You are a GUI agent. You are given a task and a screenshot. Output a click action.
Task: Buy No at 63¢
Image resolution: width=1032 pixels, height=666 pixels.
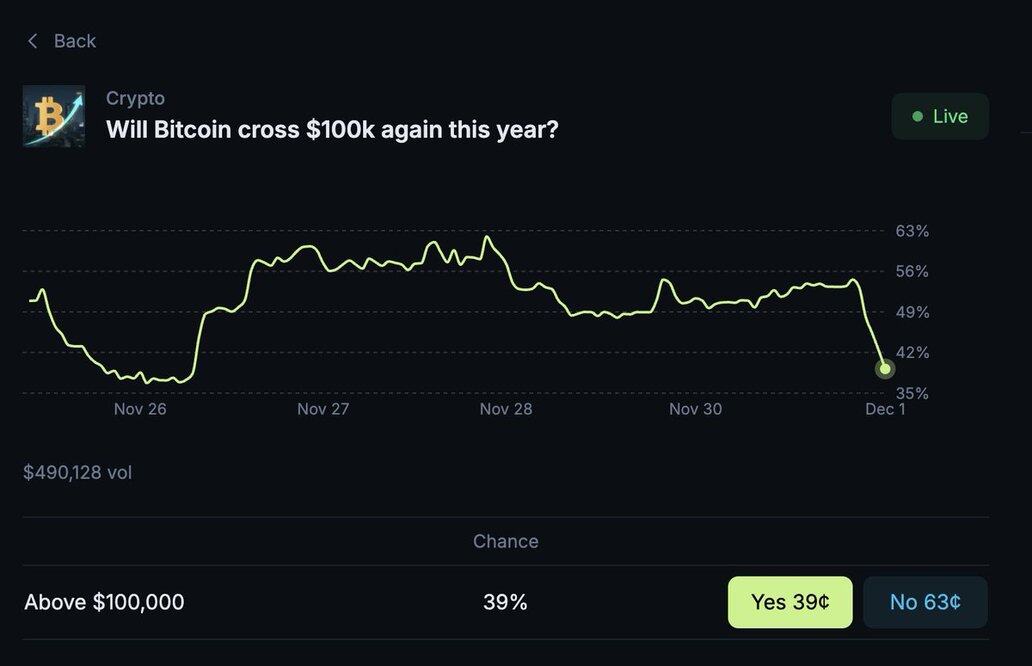coord(925,602)
